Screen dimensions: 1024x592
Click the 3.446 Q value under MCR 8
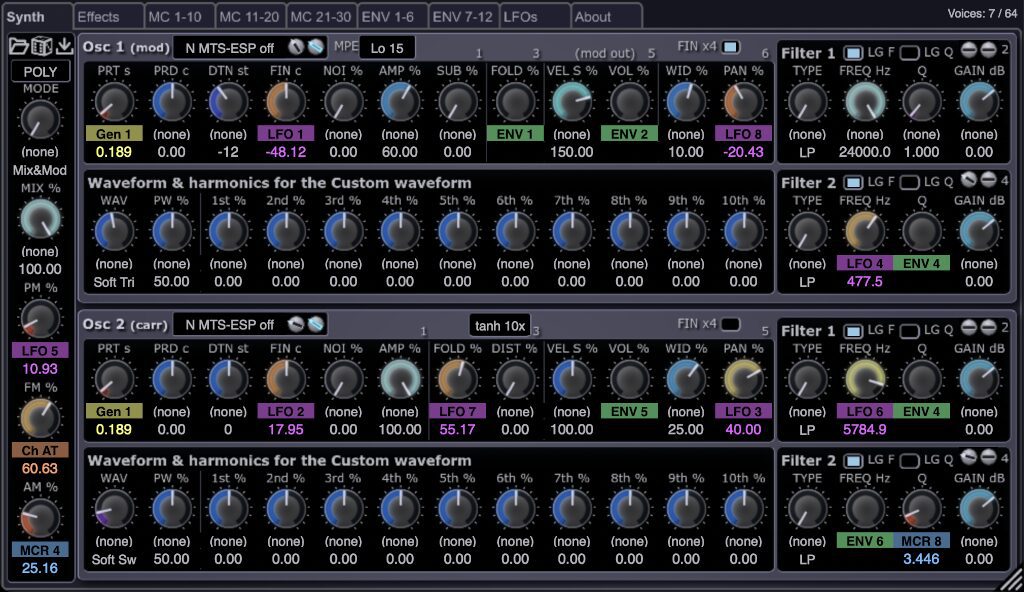921,559
